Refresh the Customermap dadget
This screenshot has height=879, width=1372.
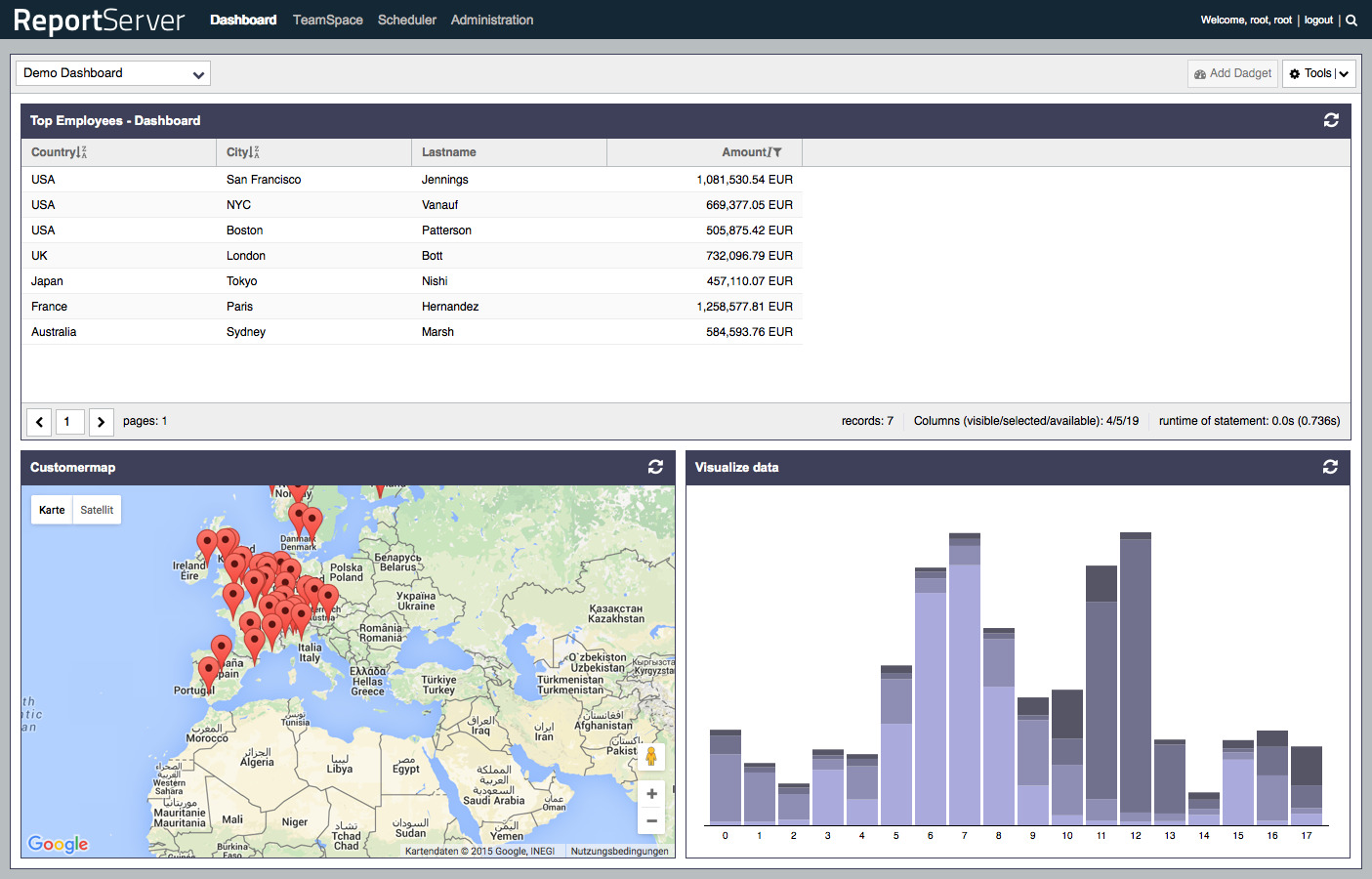point(655,467)
